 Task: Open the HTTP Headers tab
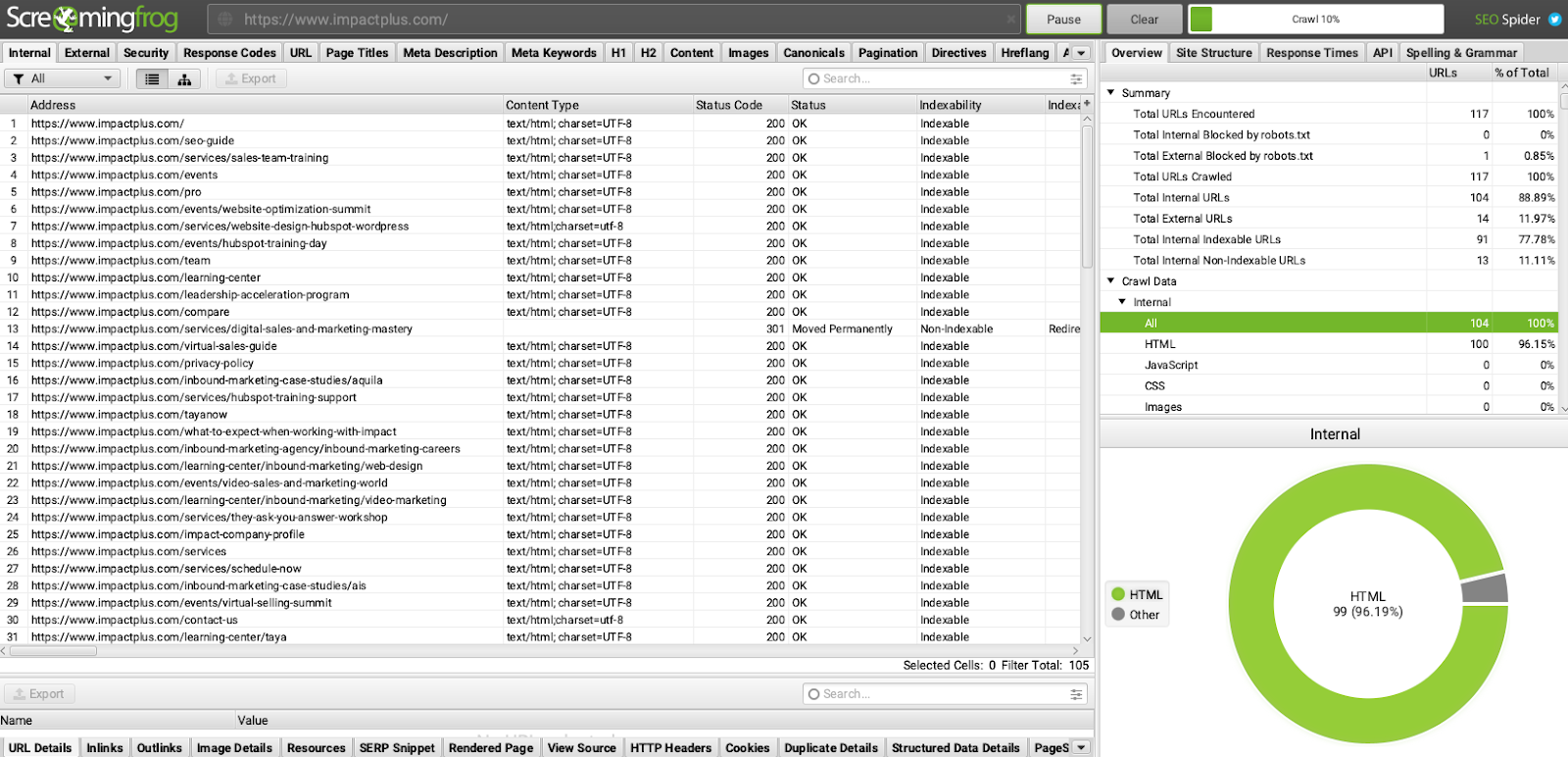tap(670, 747)
